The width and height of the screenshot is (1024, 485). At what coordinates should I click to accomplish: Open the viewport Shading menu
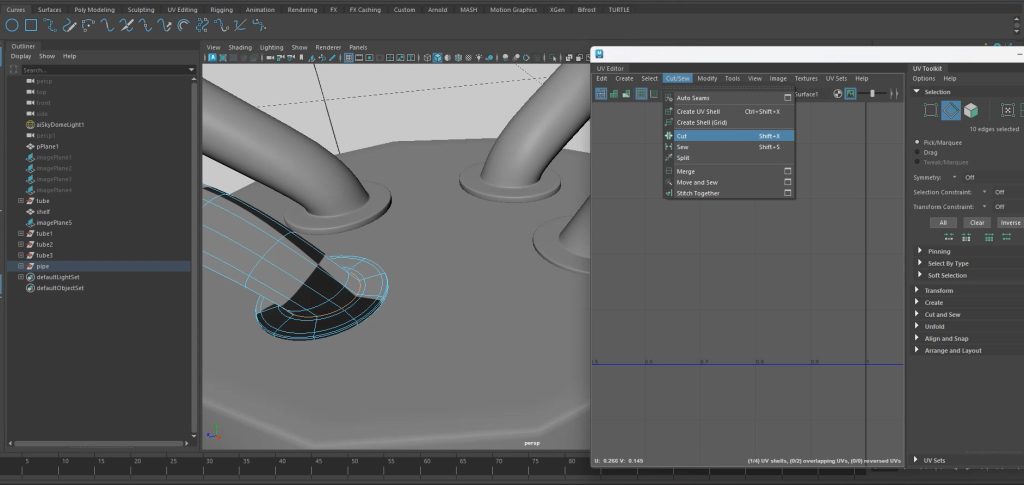[240, 48]
